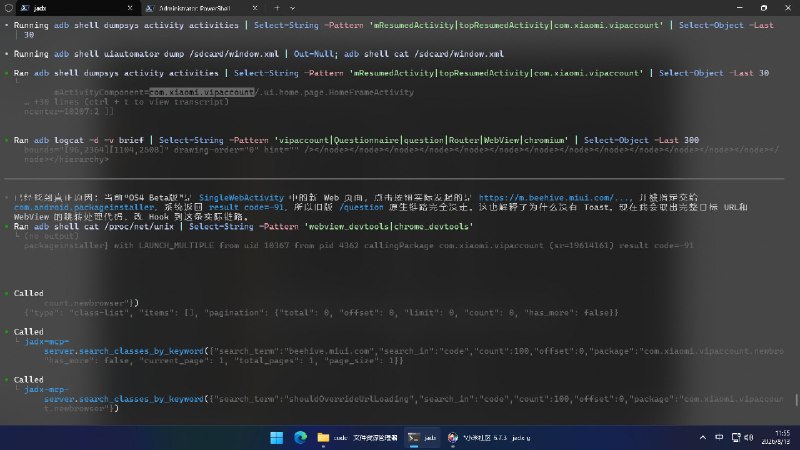Launch Microsoft Edge from taskbar
Viewport: 800px width, 450px height.
[300, 438]
